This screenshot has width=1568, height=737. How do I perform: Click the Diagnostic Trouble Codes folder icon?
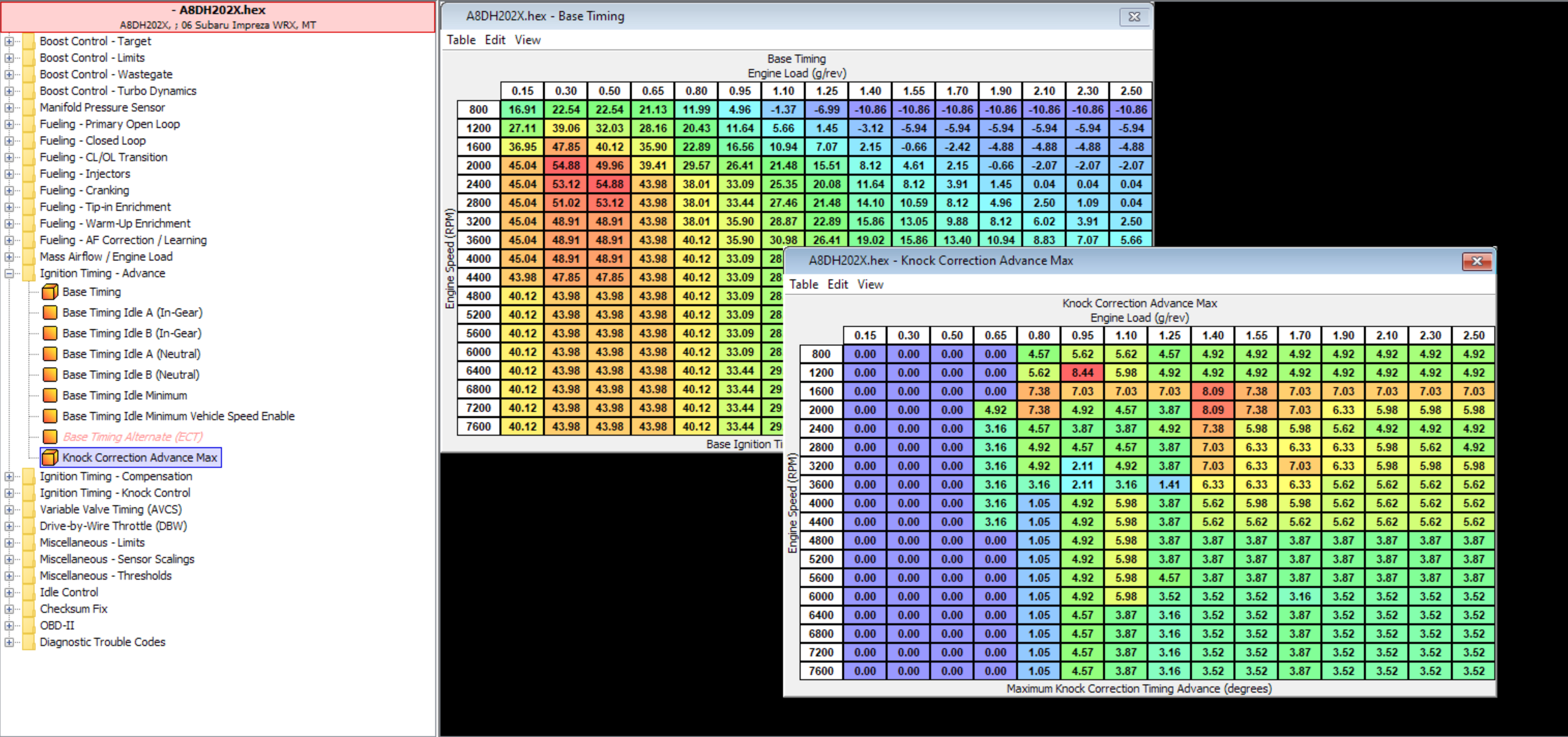point(28,642)
